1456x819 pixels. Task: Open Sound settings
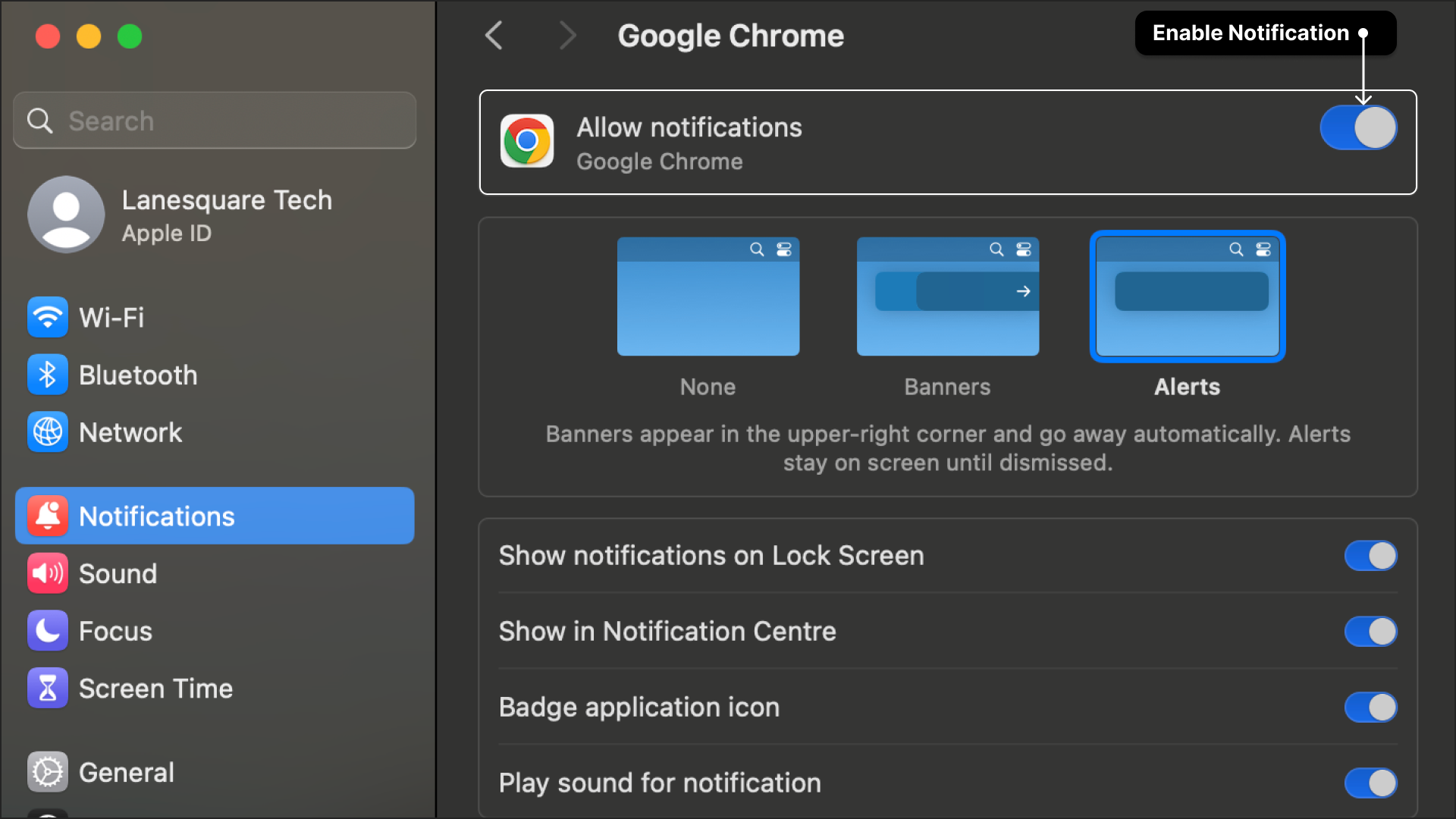215,573
